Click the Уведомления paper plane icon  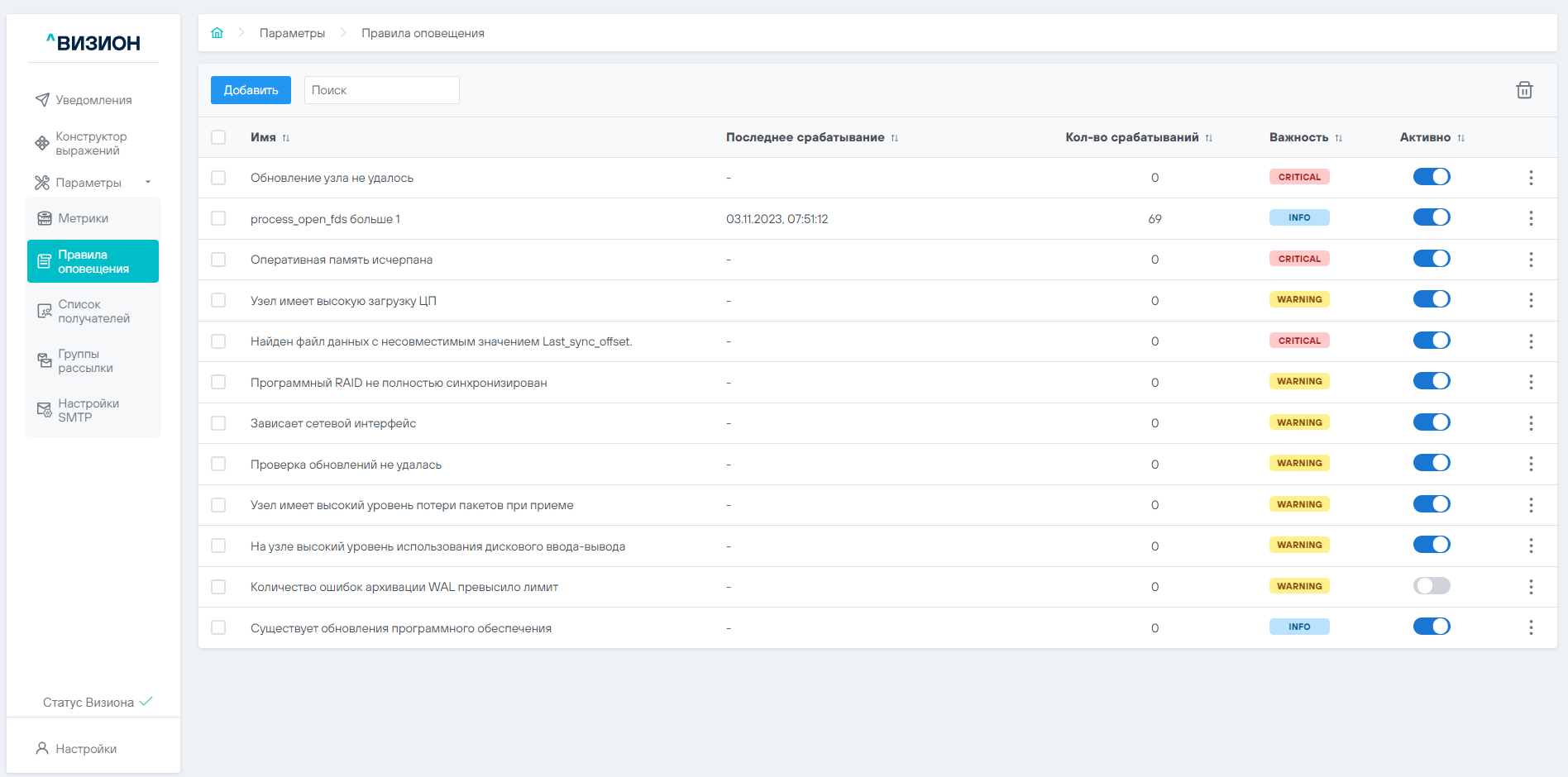point(42,100)
